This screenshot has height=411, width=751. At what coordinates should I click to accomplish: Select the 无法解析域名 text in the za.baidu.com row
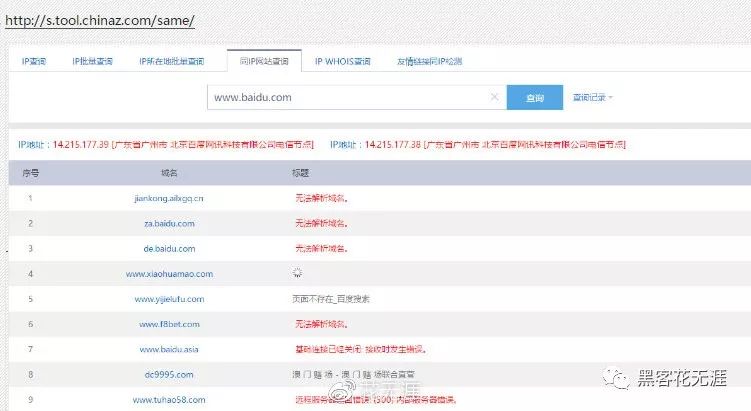click(321, 223)
